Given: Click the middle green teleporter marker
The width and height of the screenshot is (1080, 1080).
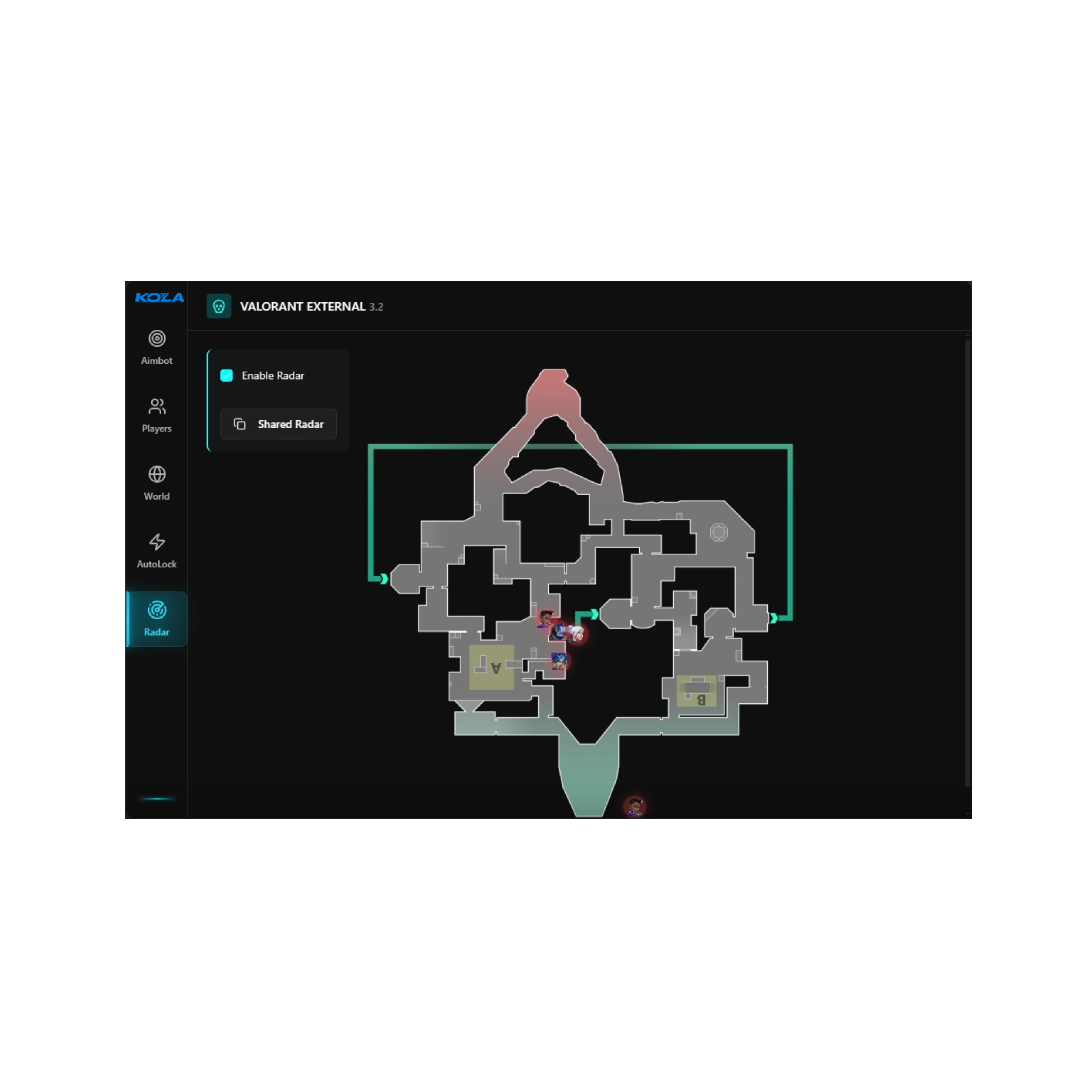Looking at the screenshot, I should (x=594, y=614).
